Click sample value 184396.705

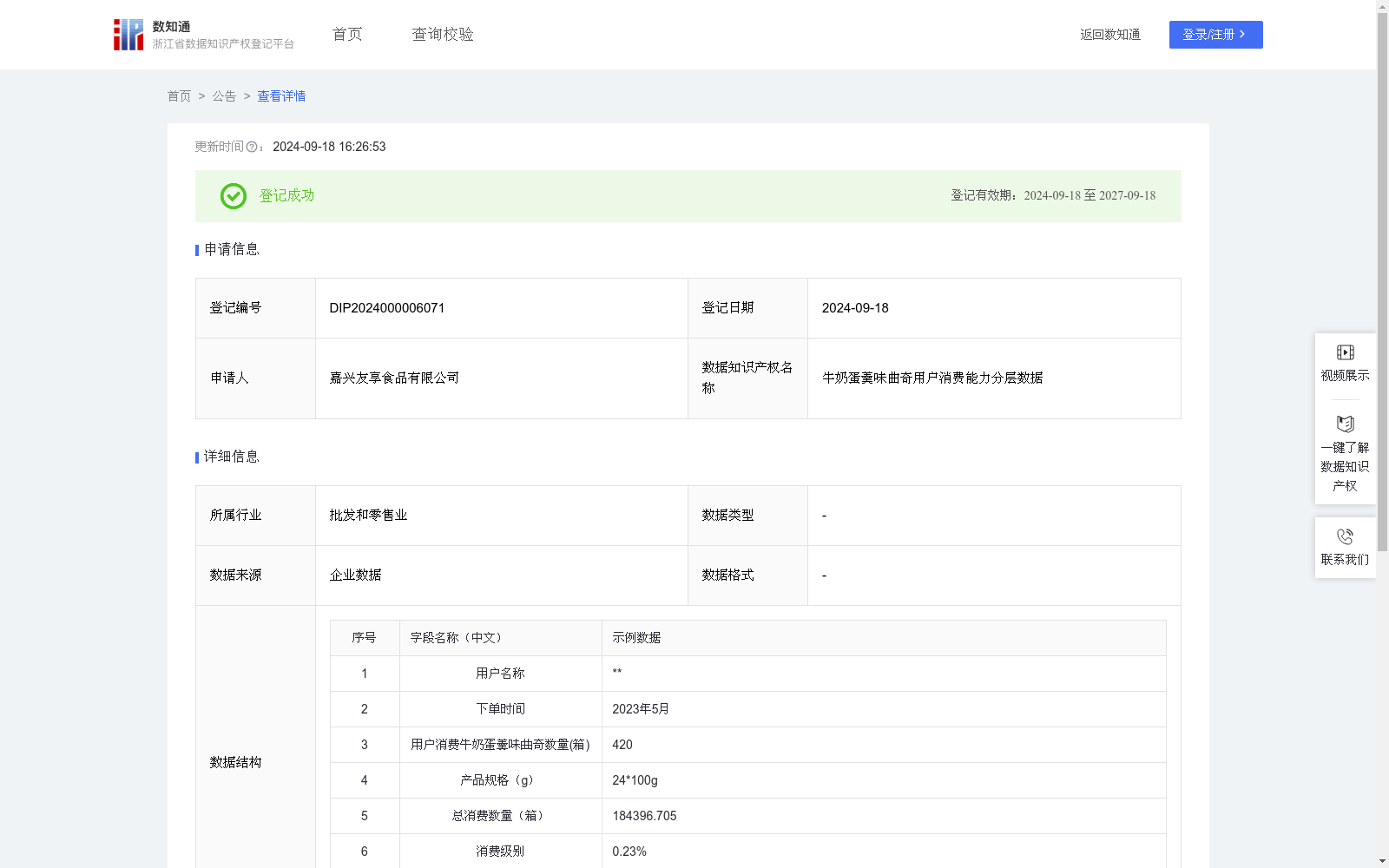(x=644, y=816)
